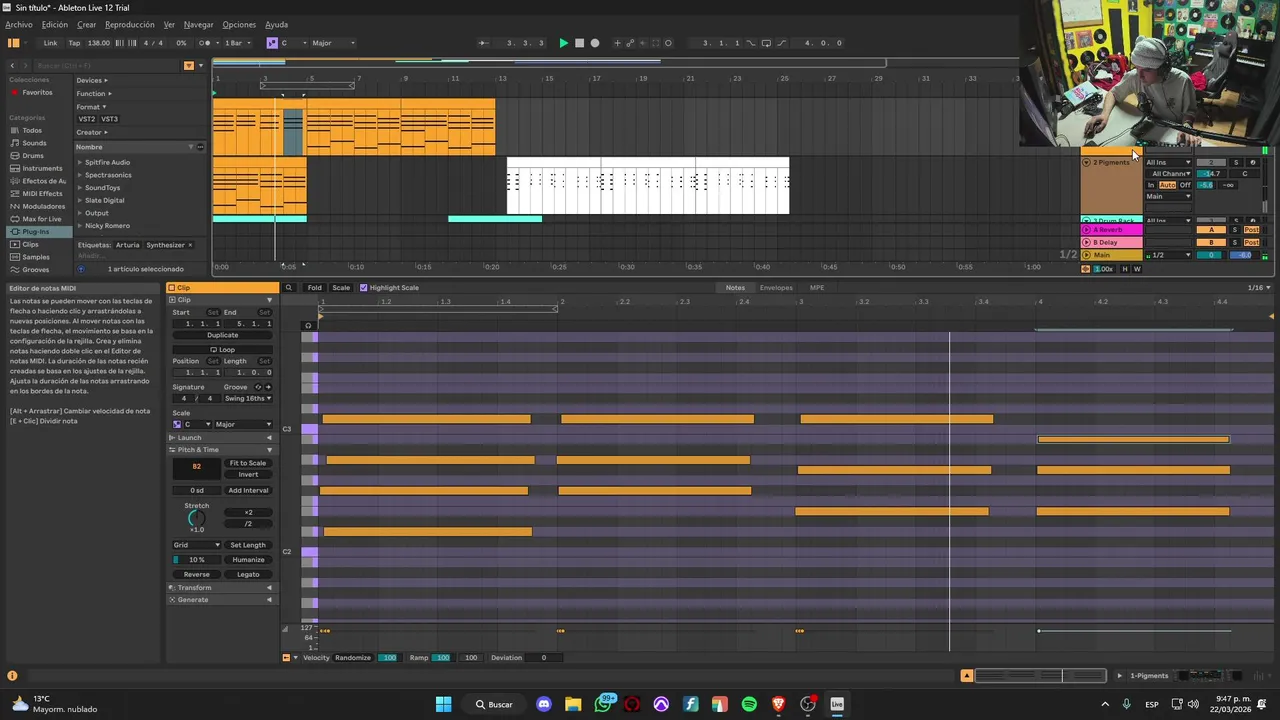Open the Crear menu
1280x720 pixels.
[87, 24]
